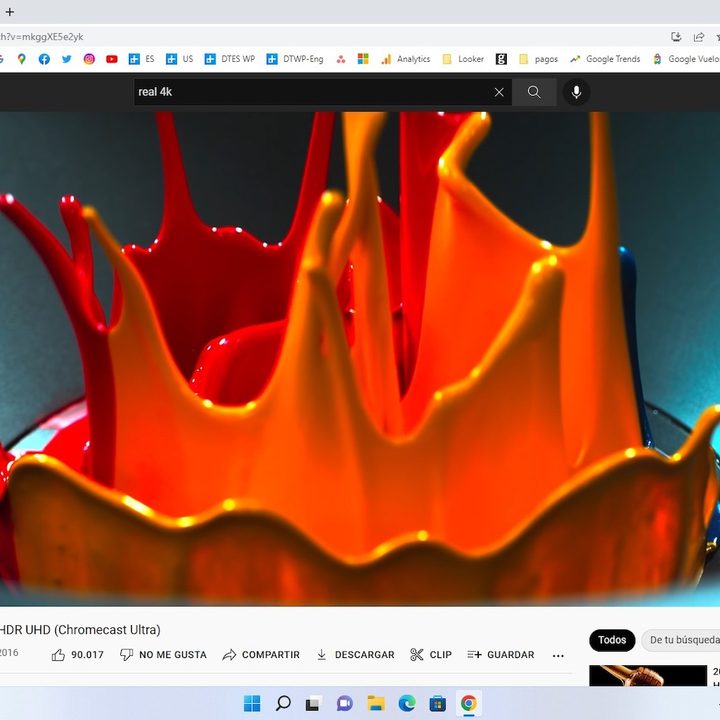Click the NO ME GUSTA thumbs-down button

pyautogui.click(x=163, y=655)
